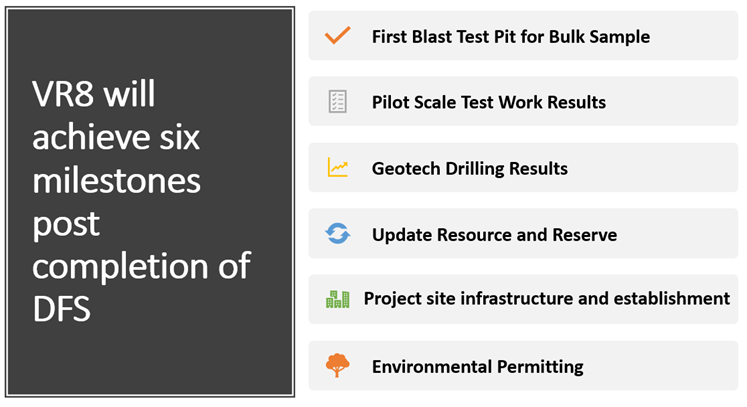Click the orange checkmark icon
The width and height of the screenshot is (747, 407).
pos(337,35)
